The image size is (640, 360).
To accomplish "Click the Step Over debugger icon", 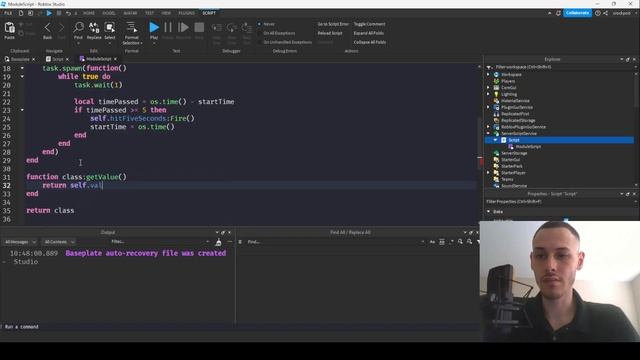I will [x=232, y=28].
